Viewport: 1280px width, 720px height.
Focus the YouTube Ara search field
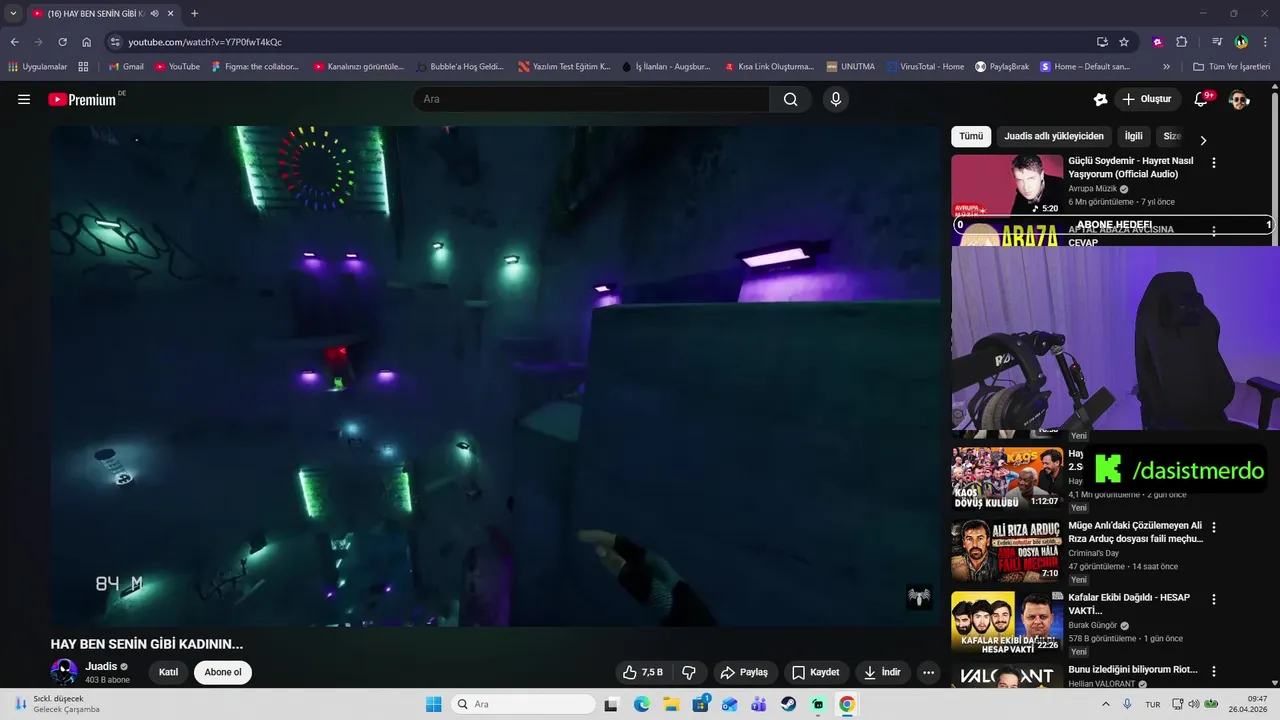[x=591, y=99]
